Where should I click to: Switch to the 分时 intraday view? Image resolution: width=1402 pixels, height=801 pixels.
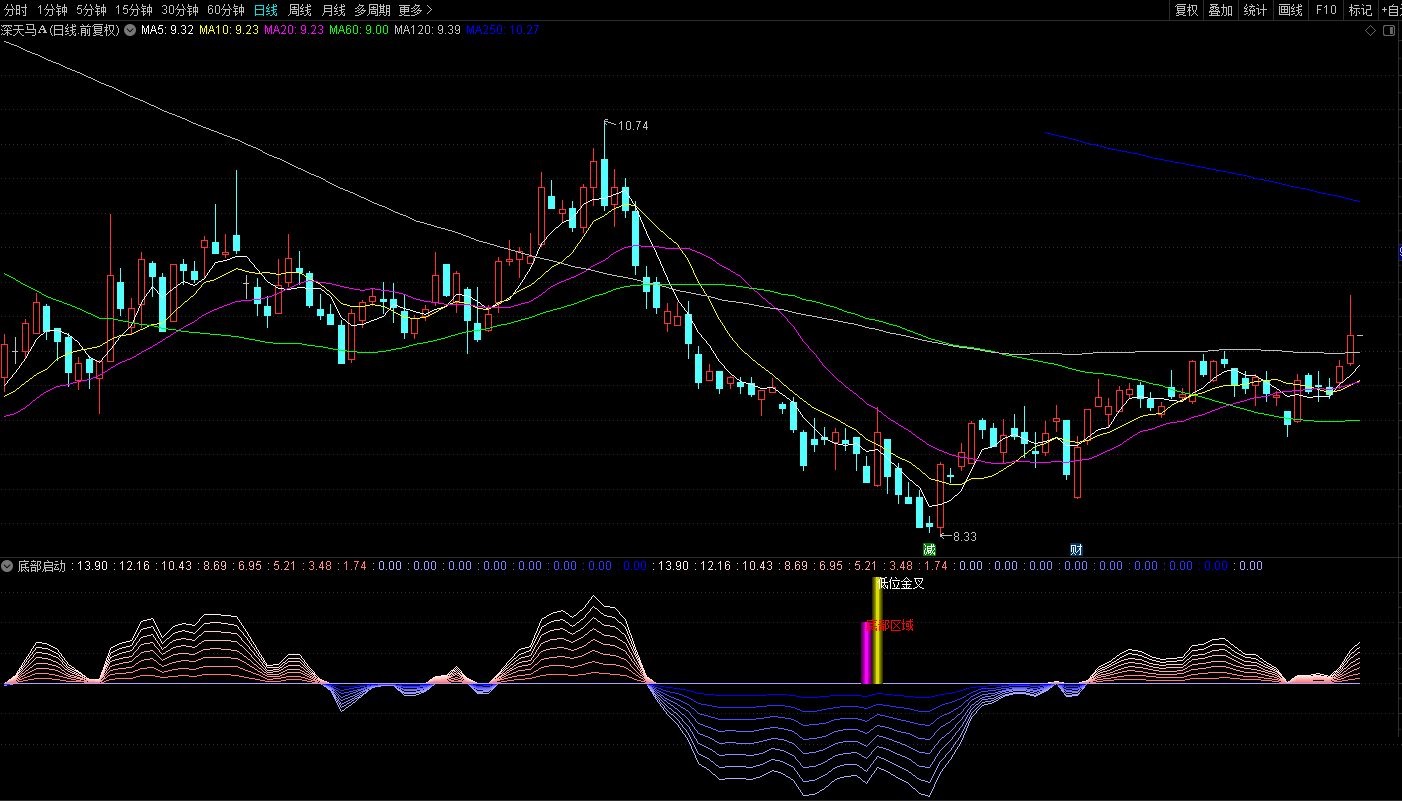15,10
